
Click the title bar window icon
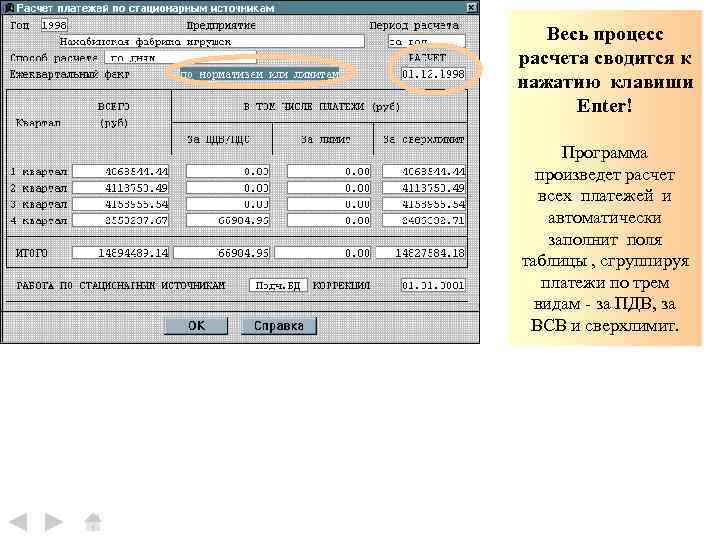(x=9, y=8)
